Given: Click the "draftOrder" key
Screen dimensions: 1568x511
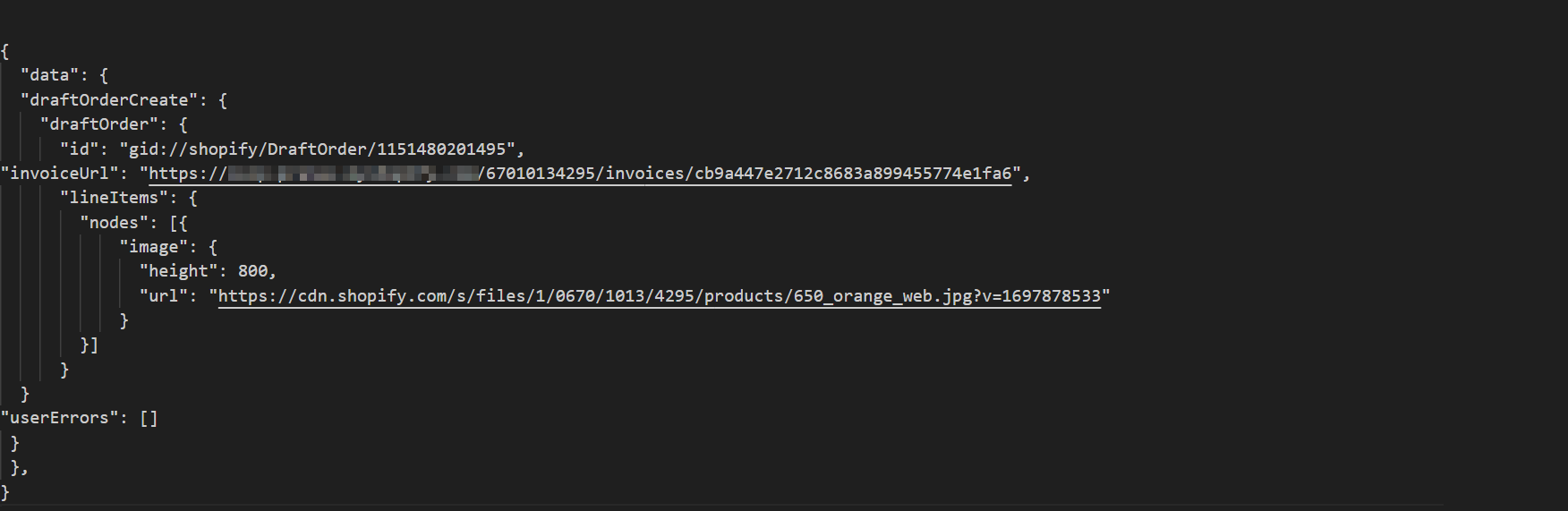Looking at the screenshot, I should [99, 124].
